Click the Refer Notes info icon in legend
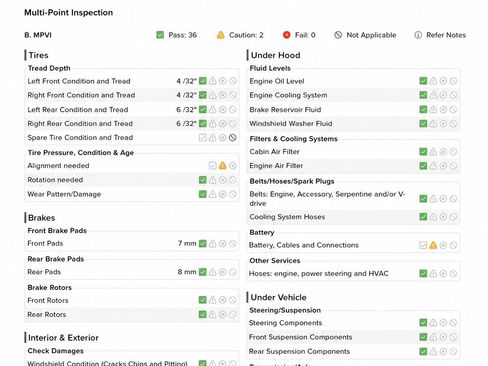The height and width of the screenshot is (366, 488). 418,35
